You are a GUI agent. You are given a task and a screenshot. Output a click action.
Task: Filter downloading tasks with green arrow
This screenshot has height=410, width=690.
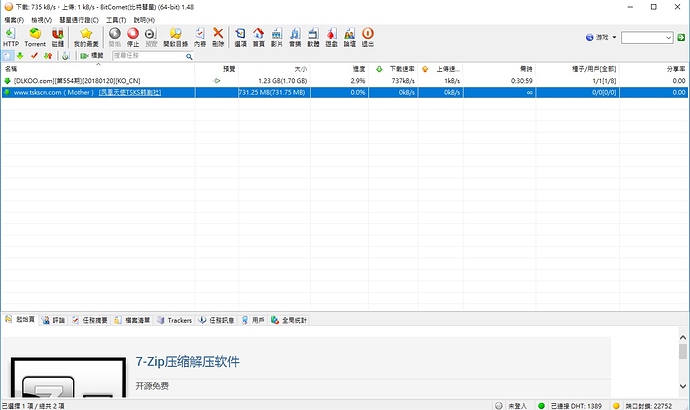[20, 56]
